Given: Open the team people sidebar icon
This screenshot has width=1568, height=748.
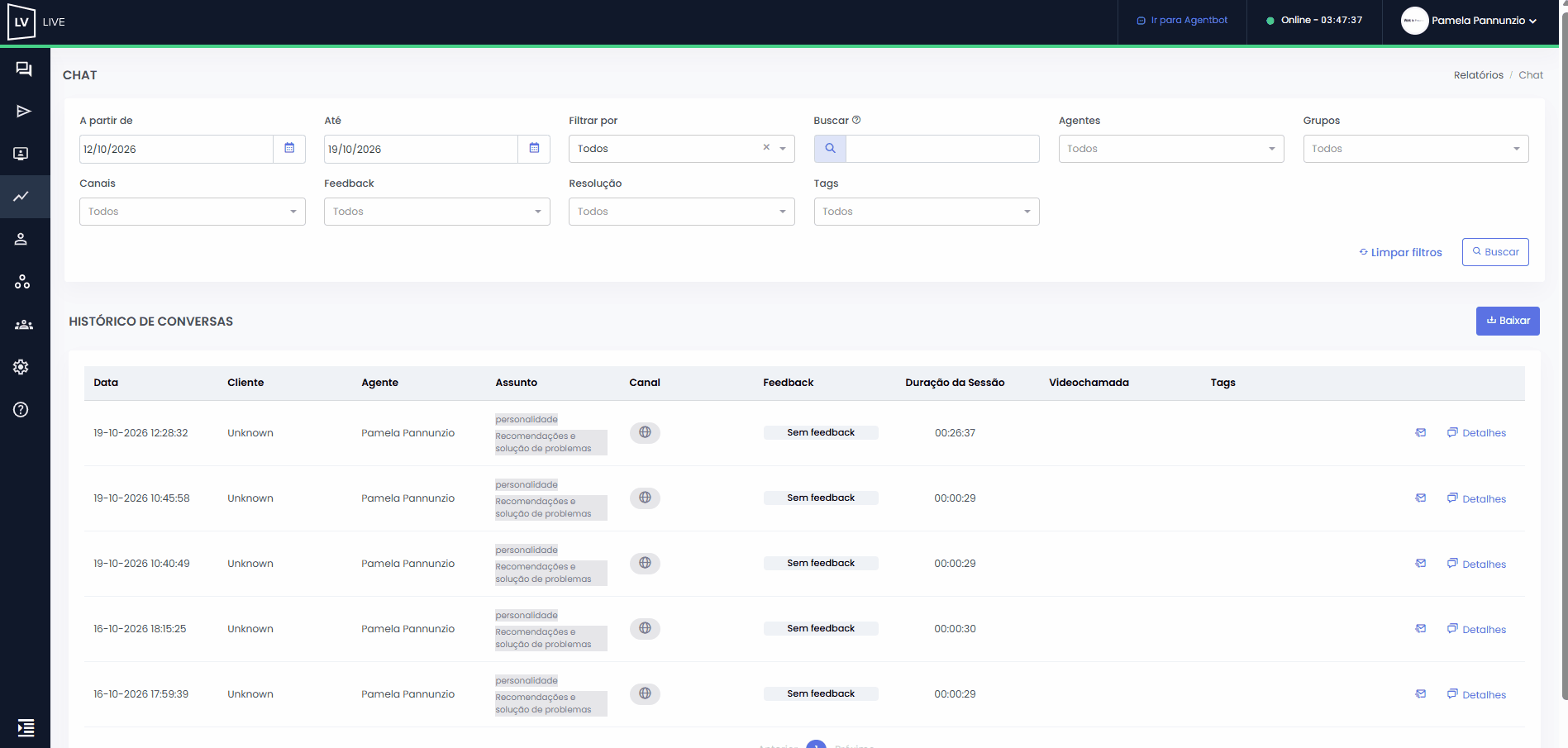Looking at the screenshot, I should coord(24,325).
